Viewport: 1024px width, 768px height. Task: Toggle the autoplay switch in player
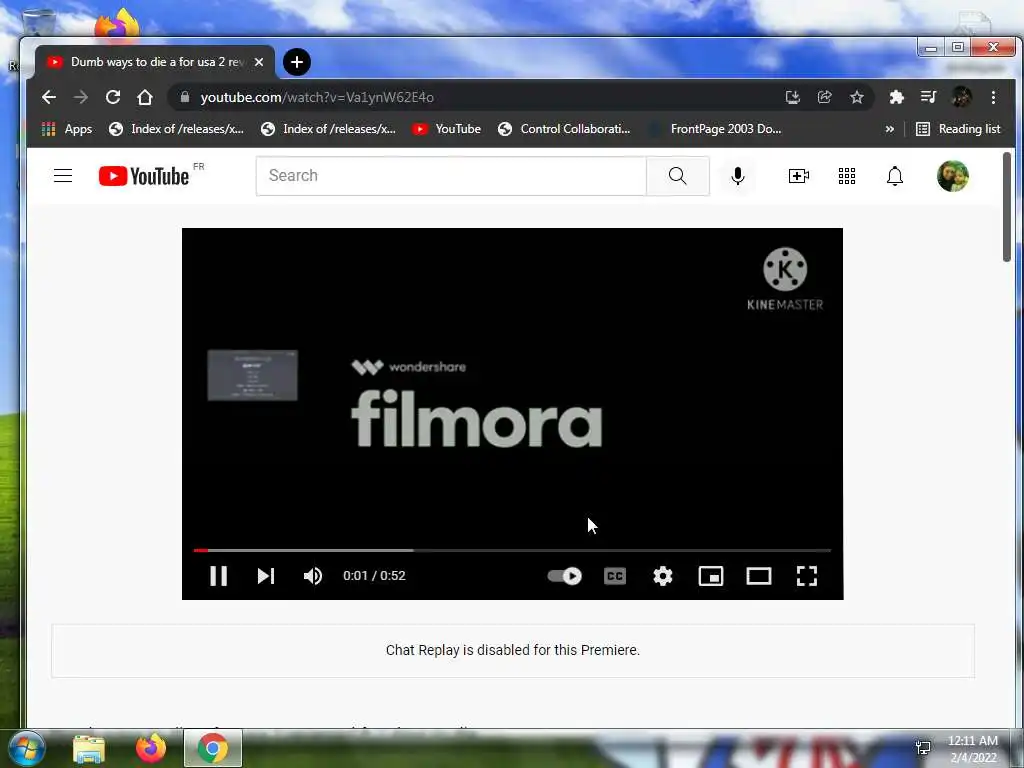(565, 575)
